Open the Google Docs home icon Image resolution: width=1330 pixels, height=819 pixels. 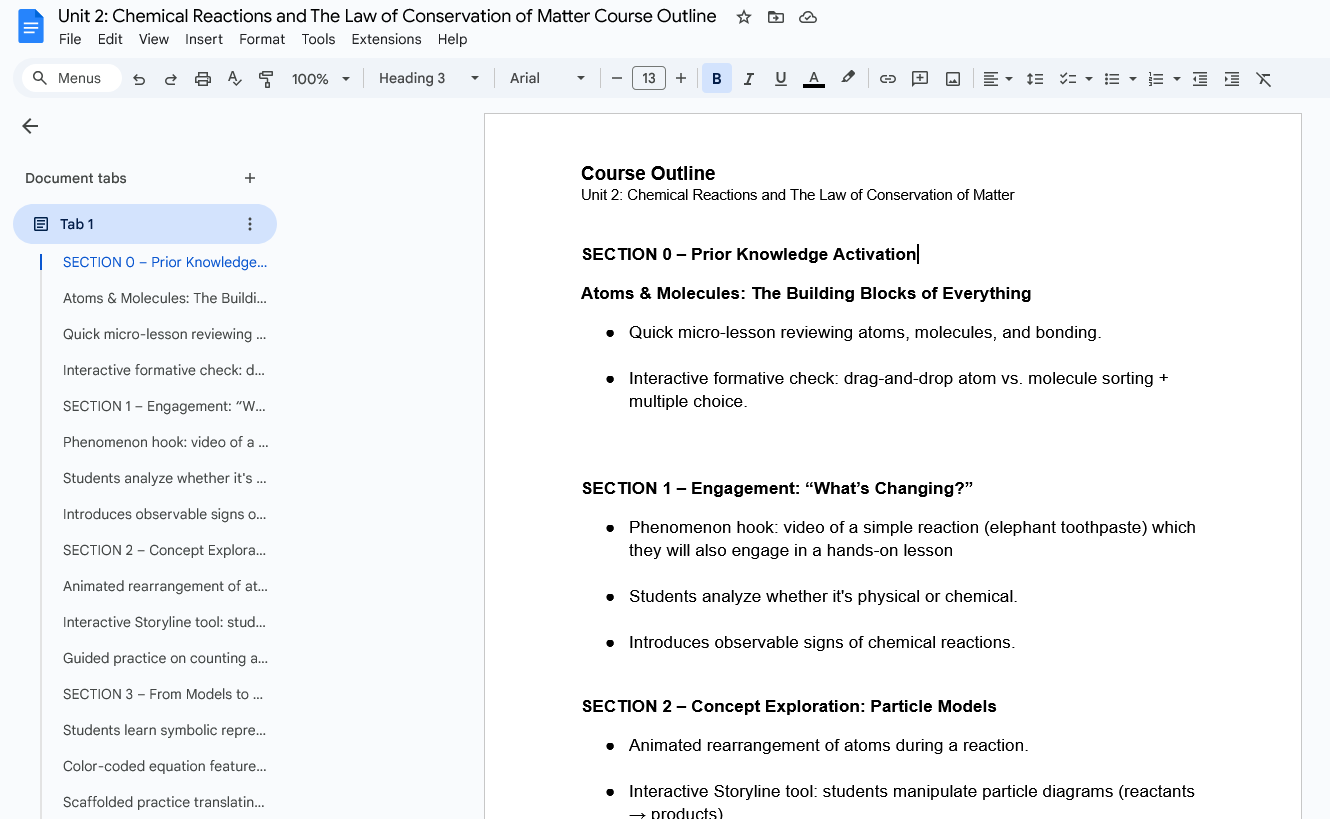pyautogui.click(x=31, y=26)
